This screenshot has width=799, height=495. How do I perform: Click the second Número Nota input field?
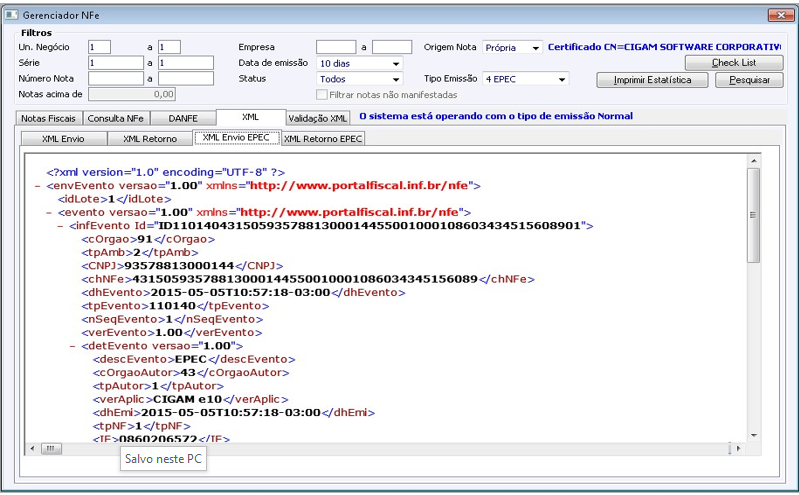(x=185, y=79)
